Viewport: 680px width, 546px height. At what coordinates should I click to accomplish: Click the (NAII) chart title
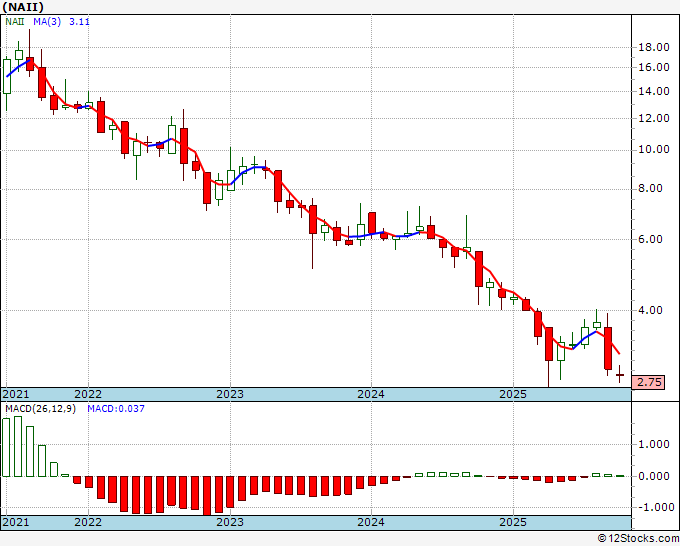click(23, 7)
